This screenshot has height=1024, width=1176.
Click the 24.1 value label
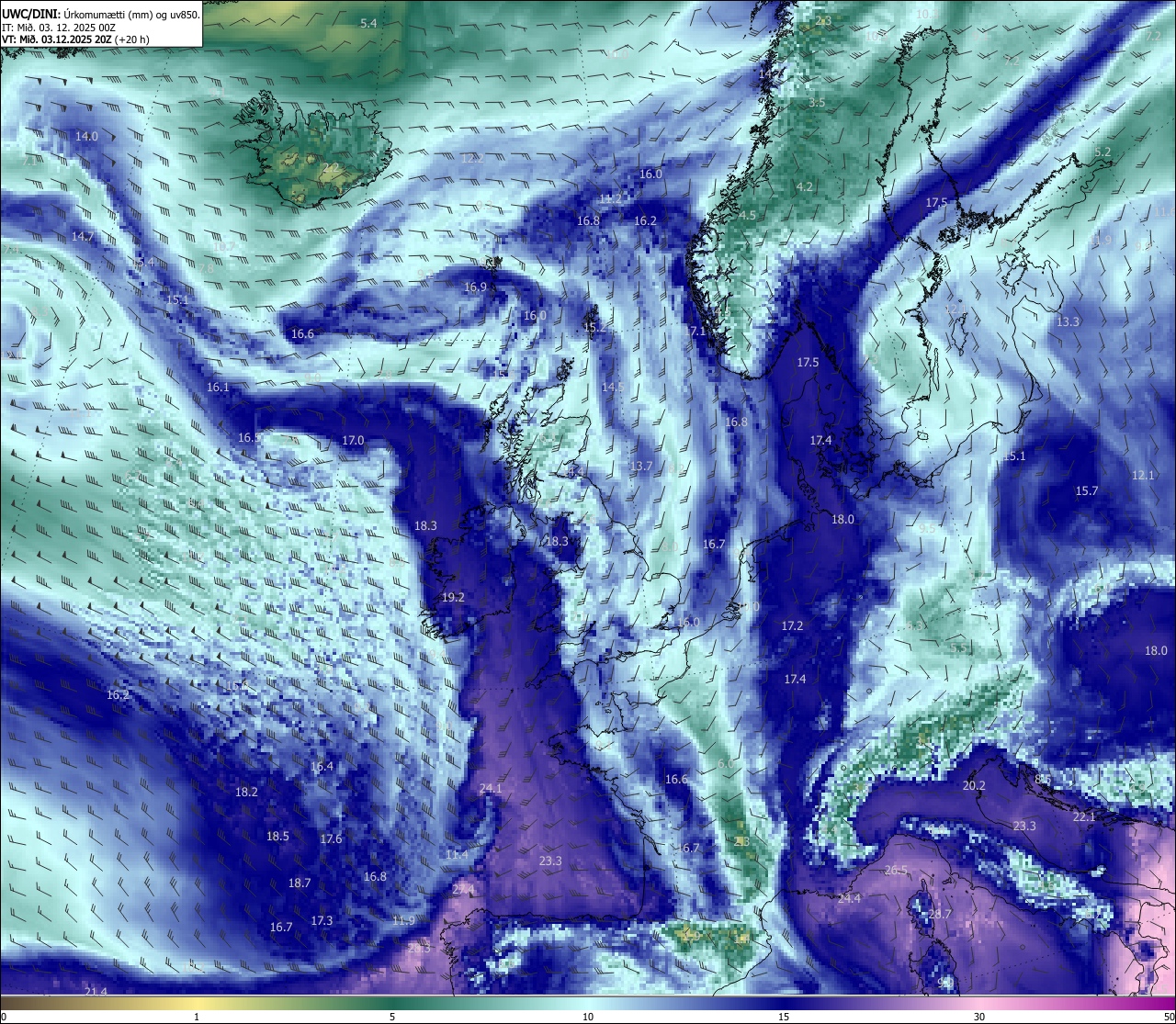point(491,788)
